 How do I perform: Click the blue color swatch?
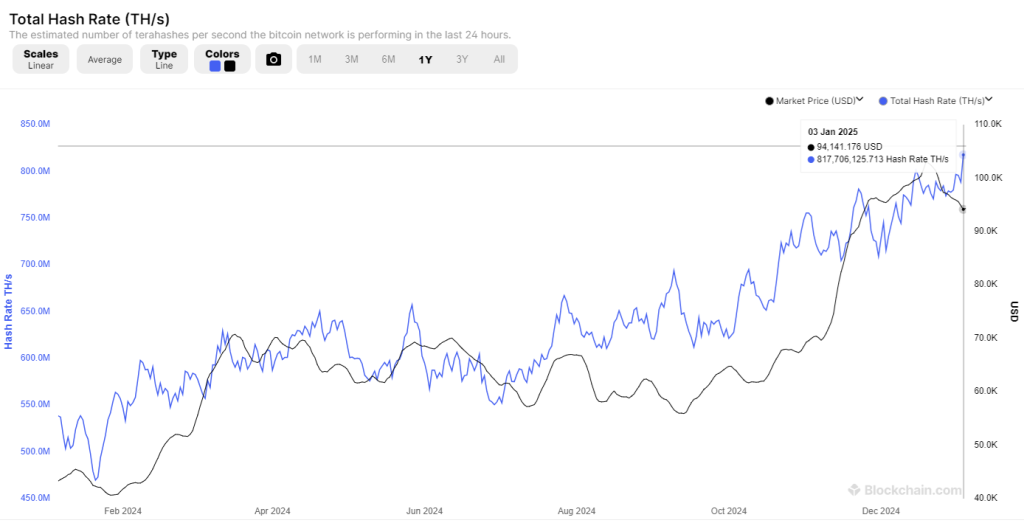click(215, 66)
